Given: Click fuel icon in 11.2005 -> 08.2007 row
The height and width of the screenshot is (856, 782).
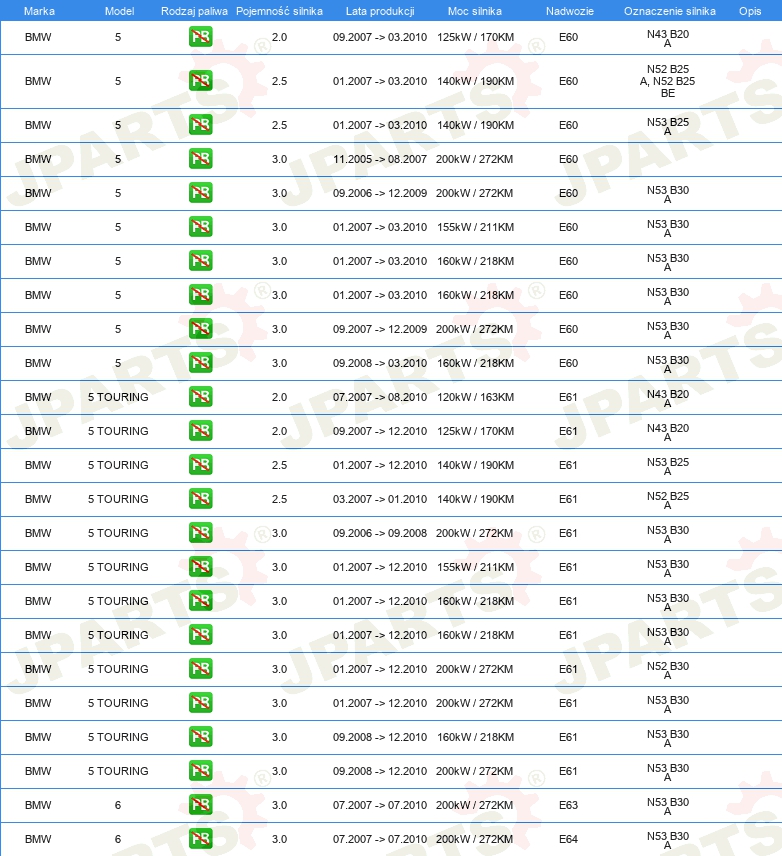Looking at the screenshot, I should [200, 159].
